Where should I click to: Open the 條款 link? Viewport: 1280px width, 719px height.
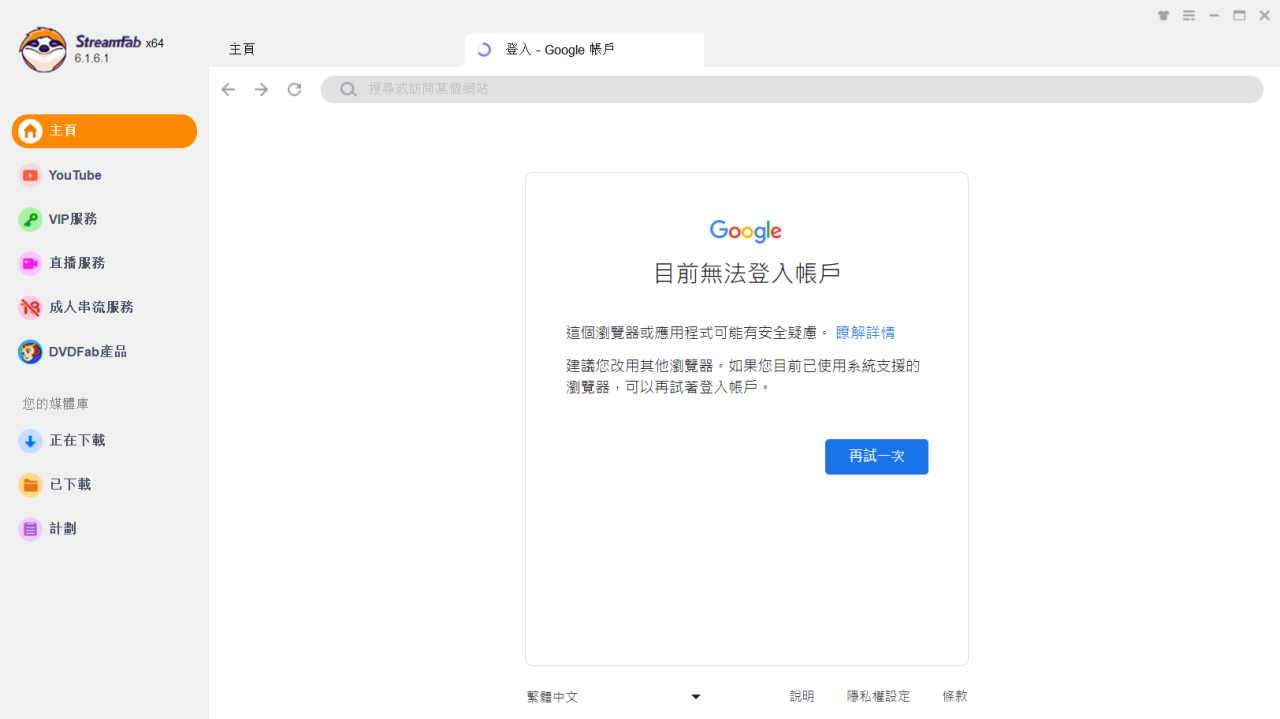point(955,697)
